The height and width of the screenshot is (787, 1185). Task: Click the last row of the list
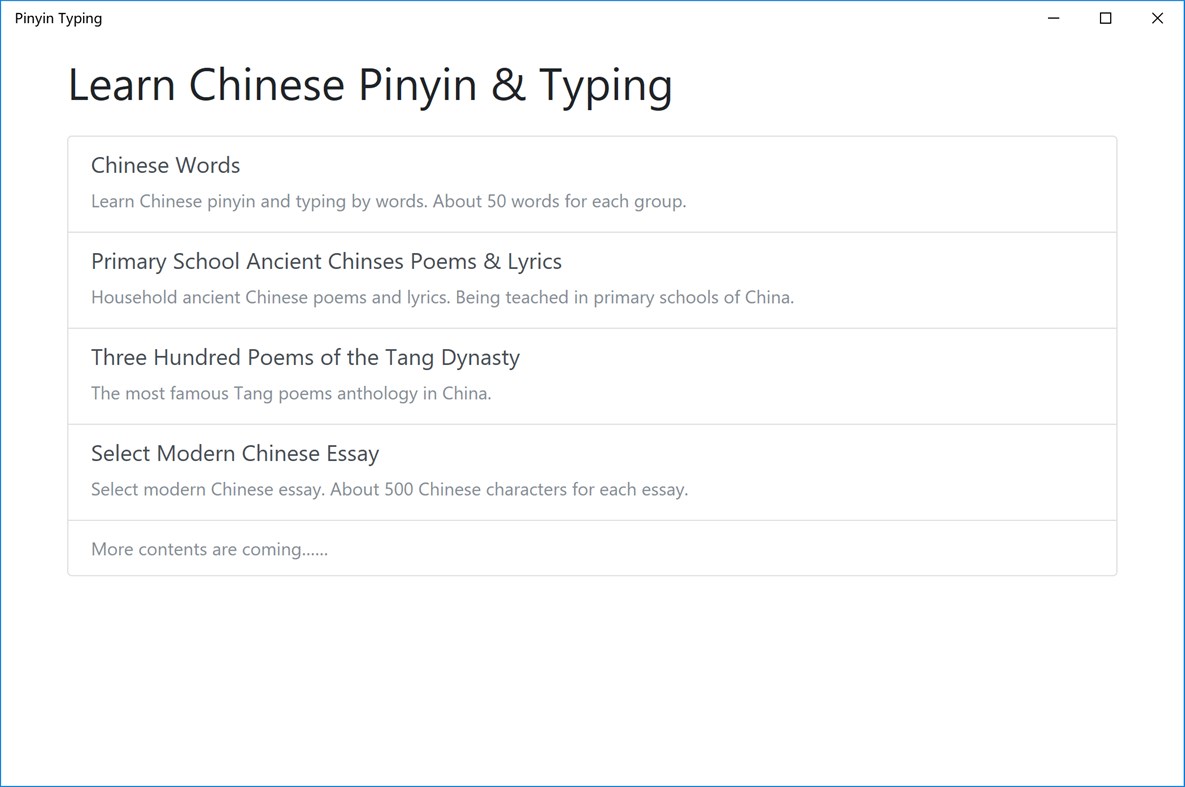tap(591, 549)
